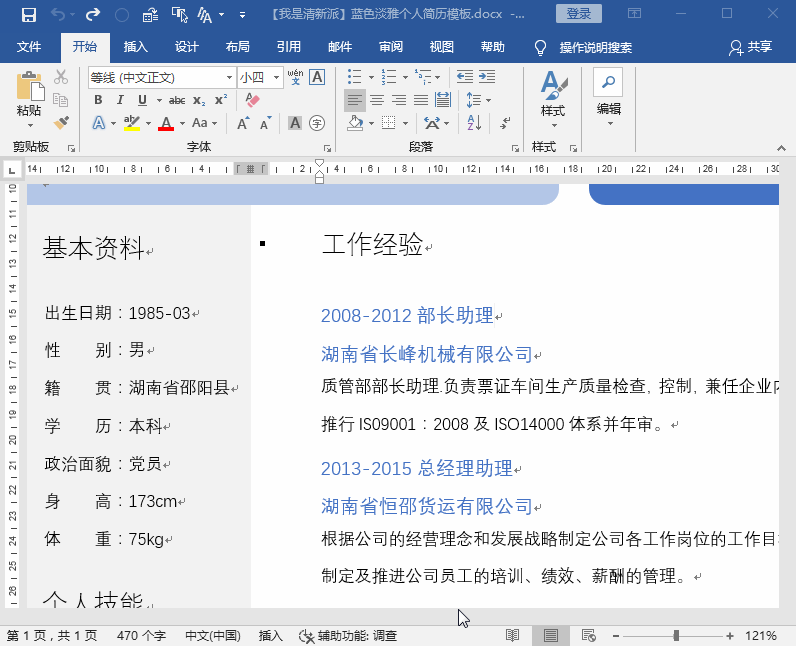Click the 登录 sign-in button
Image resolution: width=796 pixels, height=646 pixels.
click(x=579, y=14)
